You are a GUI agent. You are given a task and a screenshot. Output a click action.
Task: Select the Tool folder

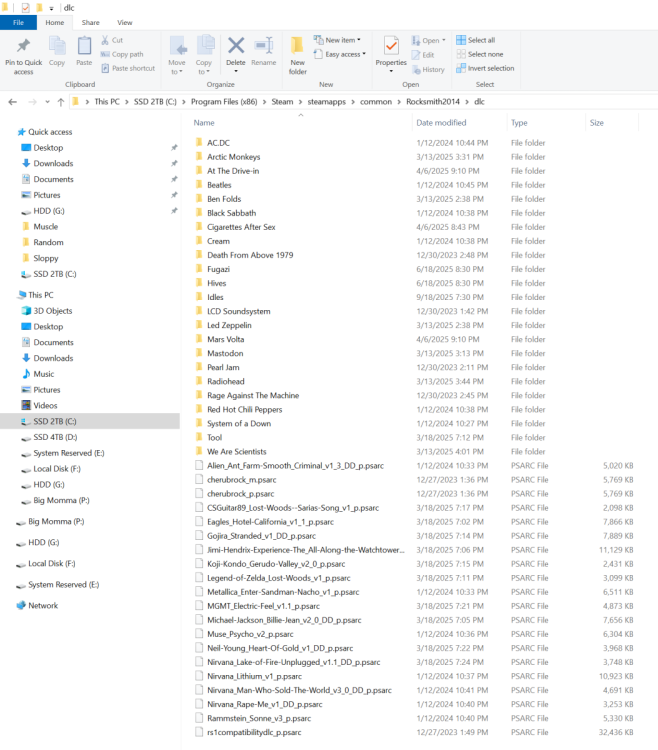pos(215,438)
